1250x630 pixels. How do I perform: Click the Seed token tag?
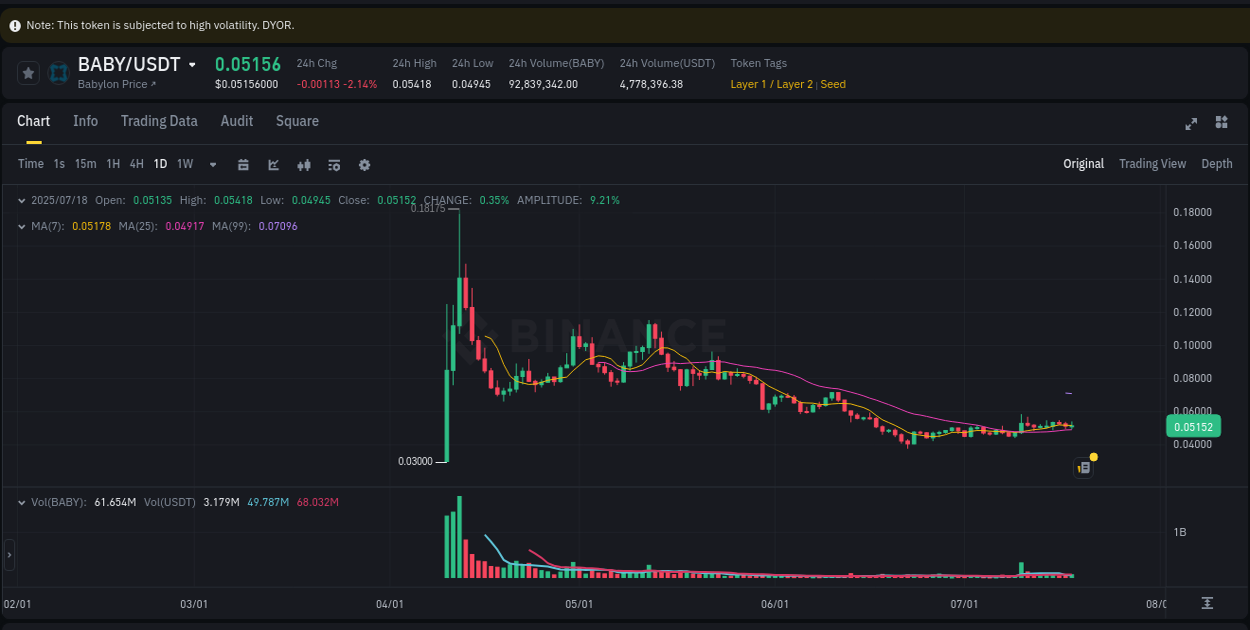pyautogui.click(x=833, y=84)
